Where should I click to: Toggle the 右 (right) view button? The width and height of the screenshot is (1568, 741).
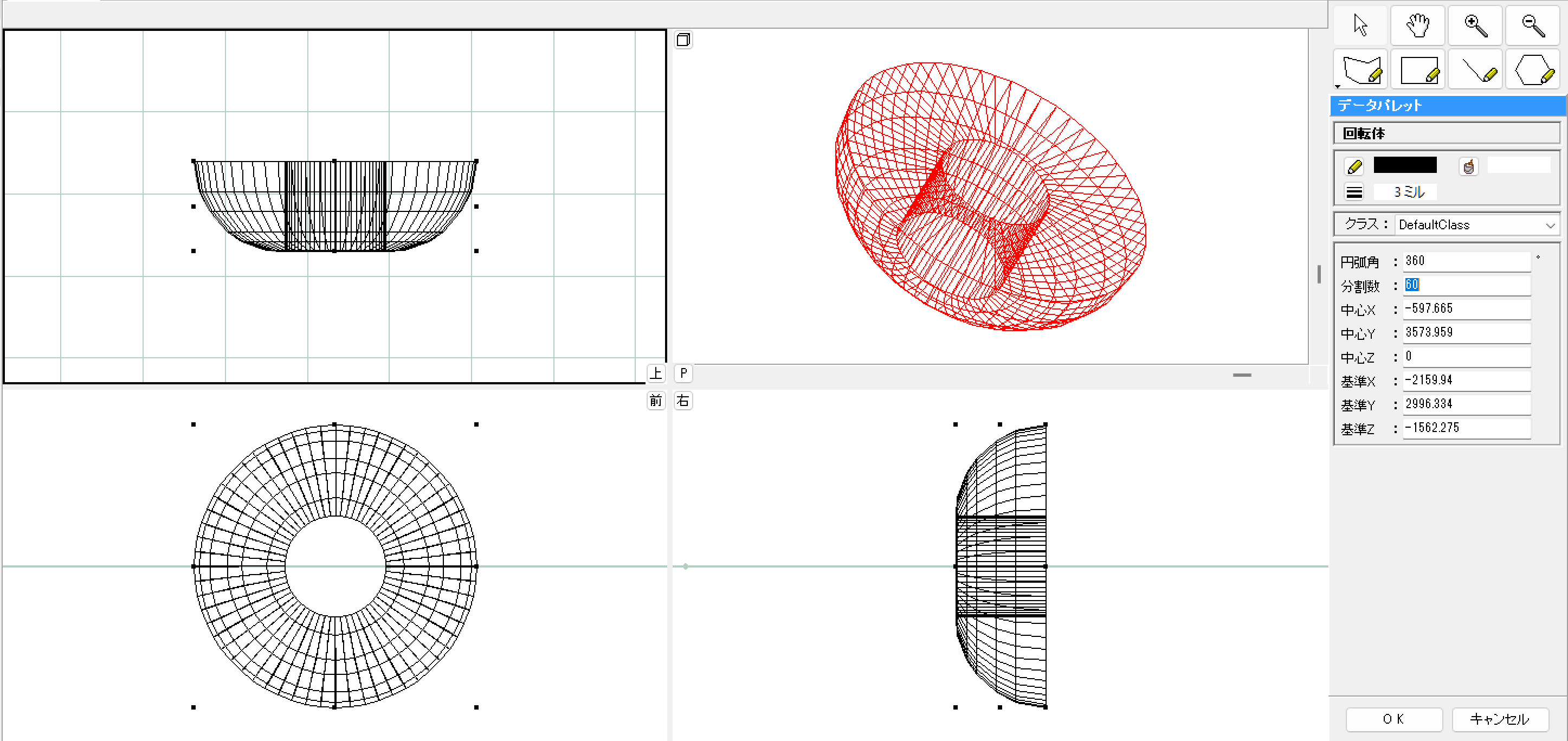(683, 401)
